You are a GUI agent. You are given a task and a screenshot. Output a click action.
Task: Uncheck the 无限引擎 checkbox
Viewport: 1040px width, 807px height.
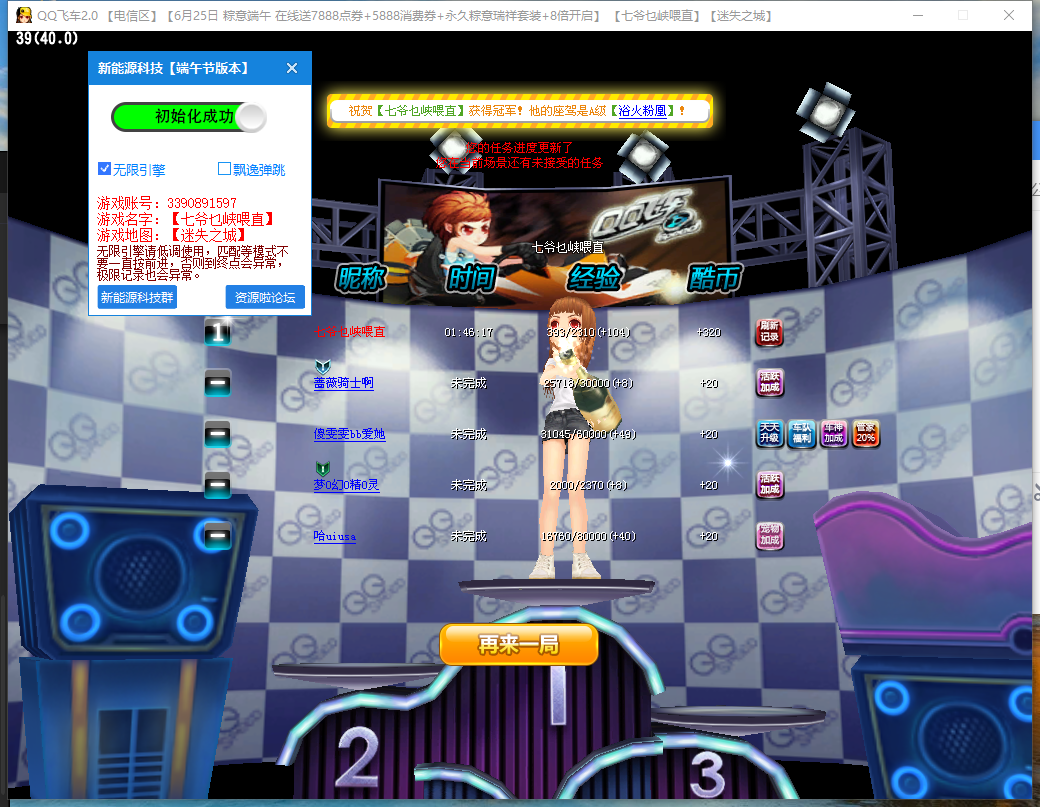tap(104, 168)
